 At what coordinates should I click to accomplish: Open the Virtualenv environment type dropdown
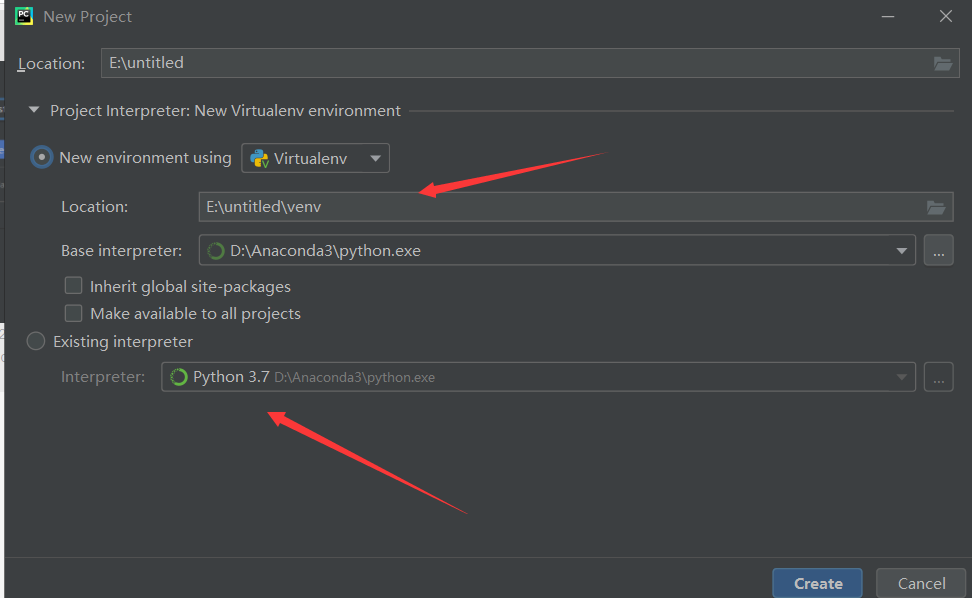click(x=375, y=157)
